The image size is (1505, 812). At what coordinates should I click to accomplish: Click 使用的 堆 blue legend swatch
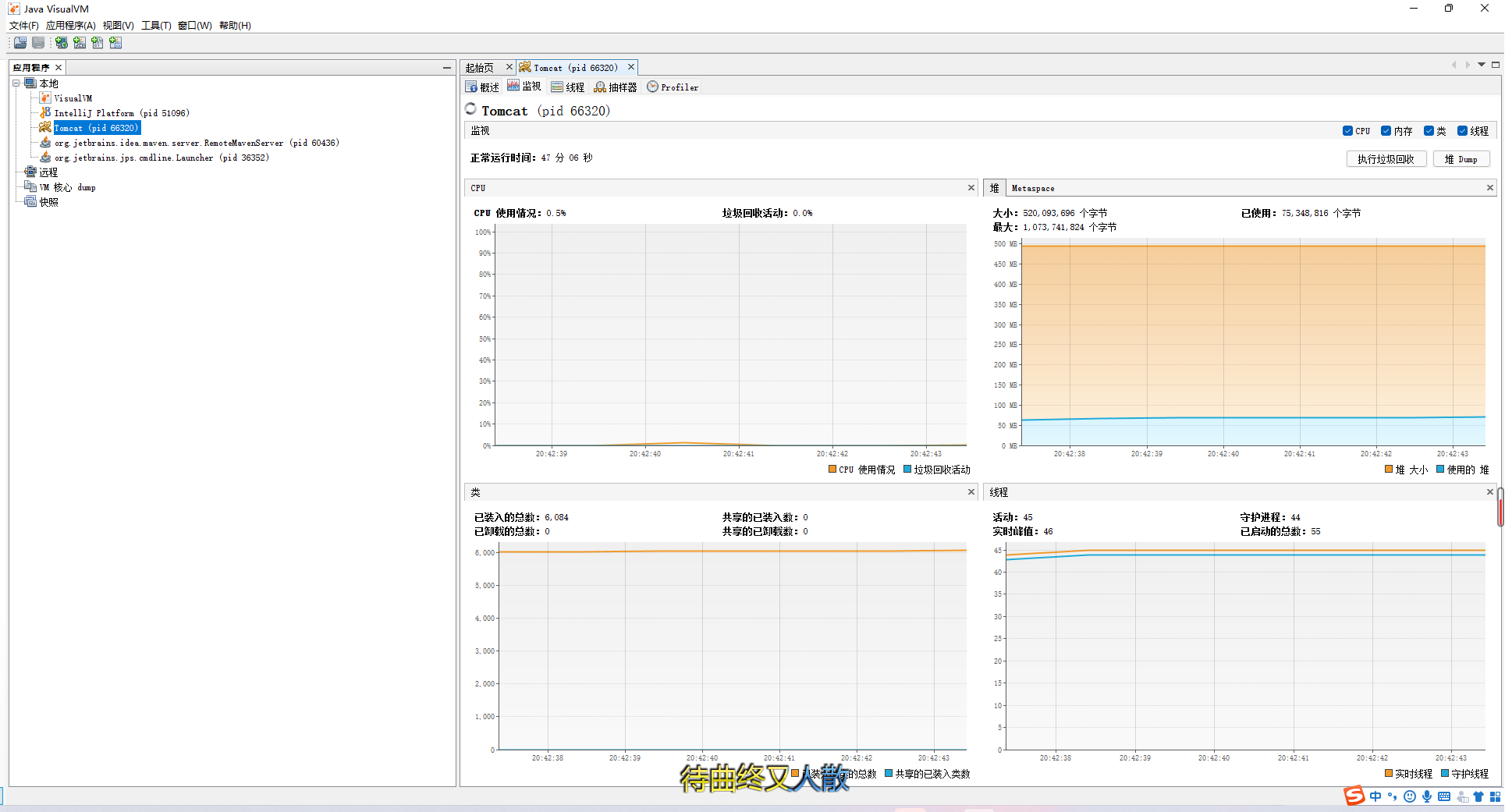pos(1440,470)
